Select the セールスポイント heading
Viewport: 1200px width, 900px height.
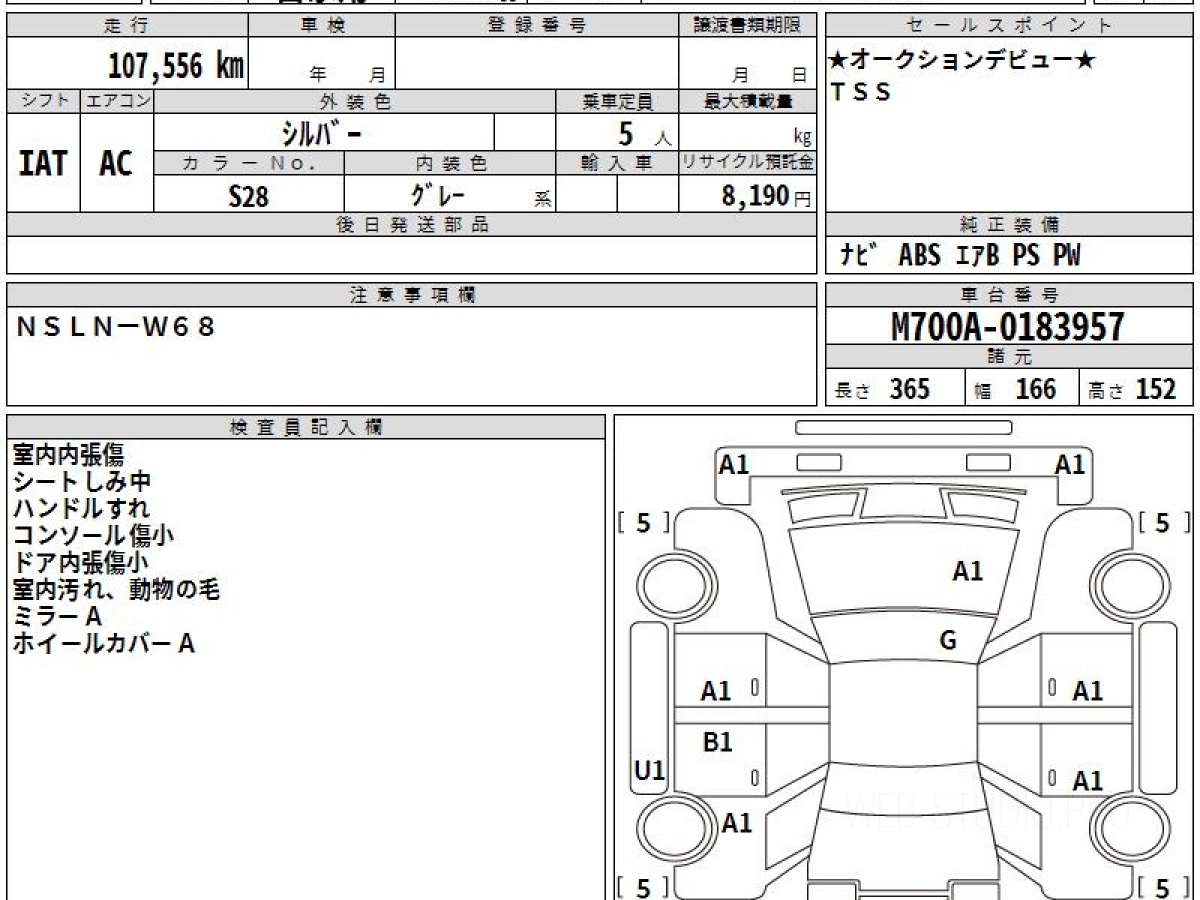pos(1010,26)
